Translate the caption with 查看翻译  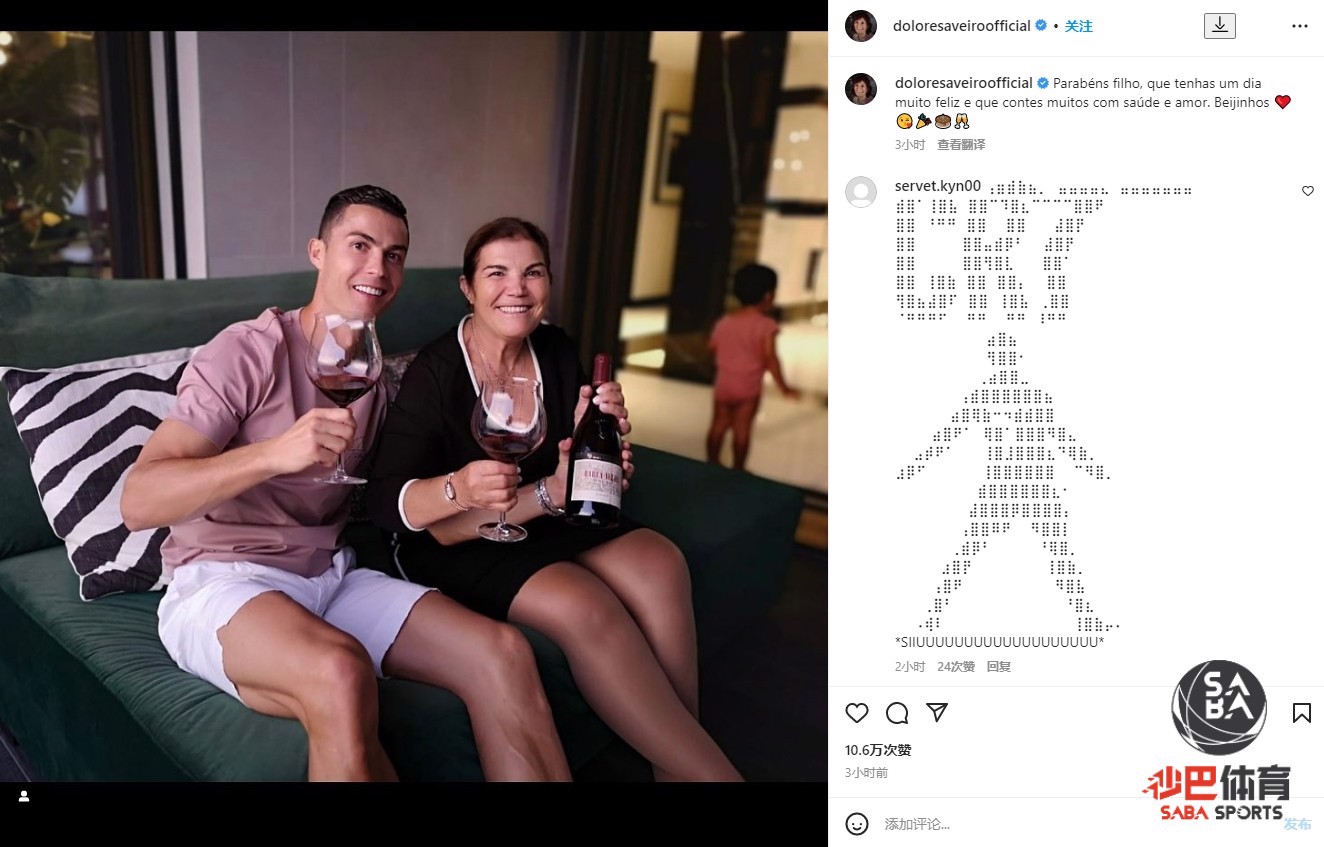(961, 145)
